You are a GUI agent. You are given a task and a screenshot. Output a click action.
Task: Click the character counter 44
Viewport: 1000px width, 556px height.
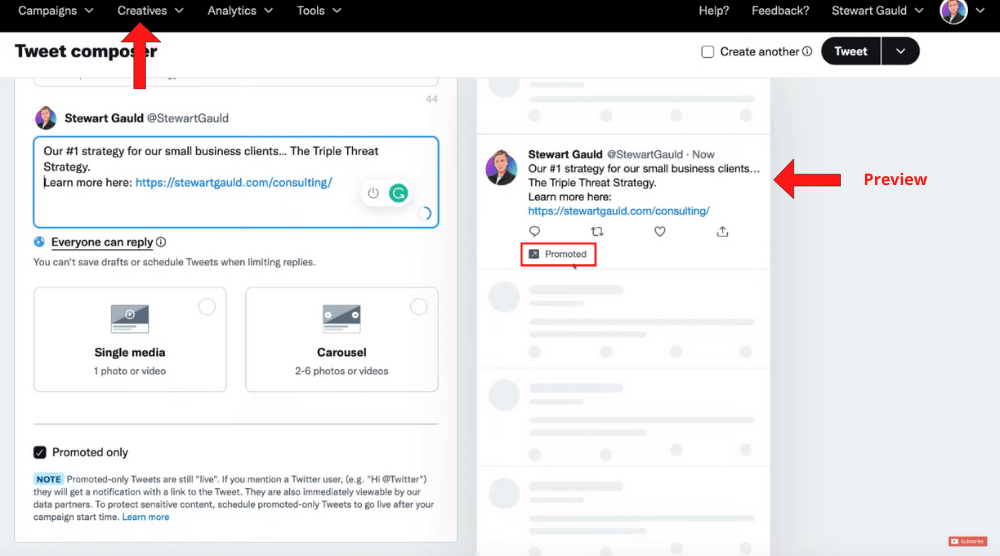[432, 99]
